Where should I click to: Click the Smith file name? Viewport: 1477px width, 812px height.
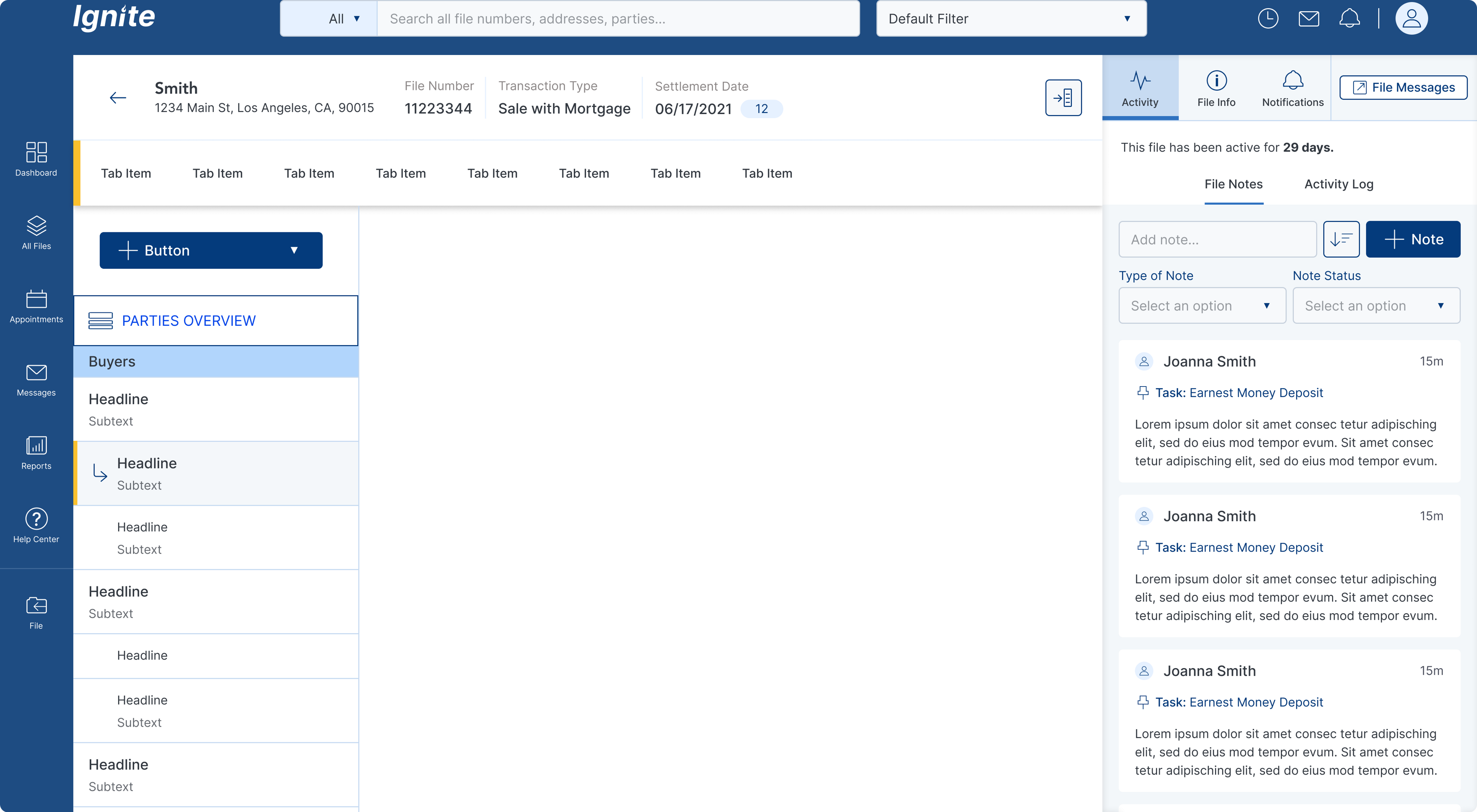point(176,88)
